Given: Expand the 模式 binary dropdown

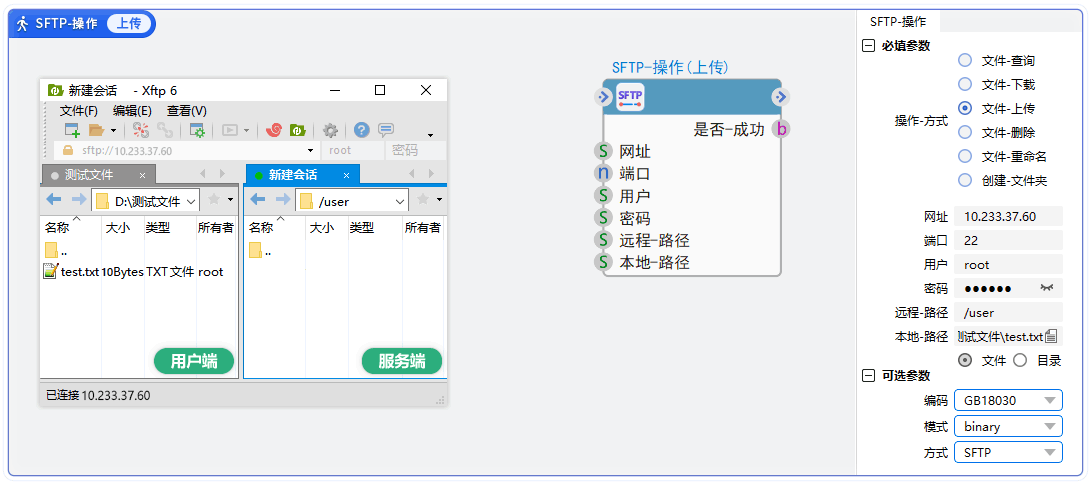Looking at the screenshot, I should 1008,426.
